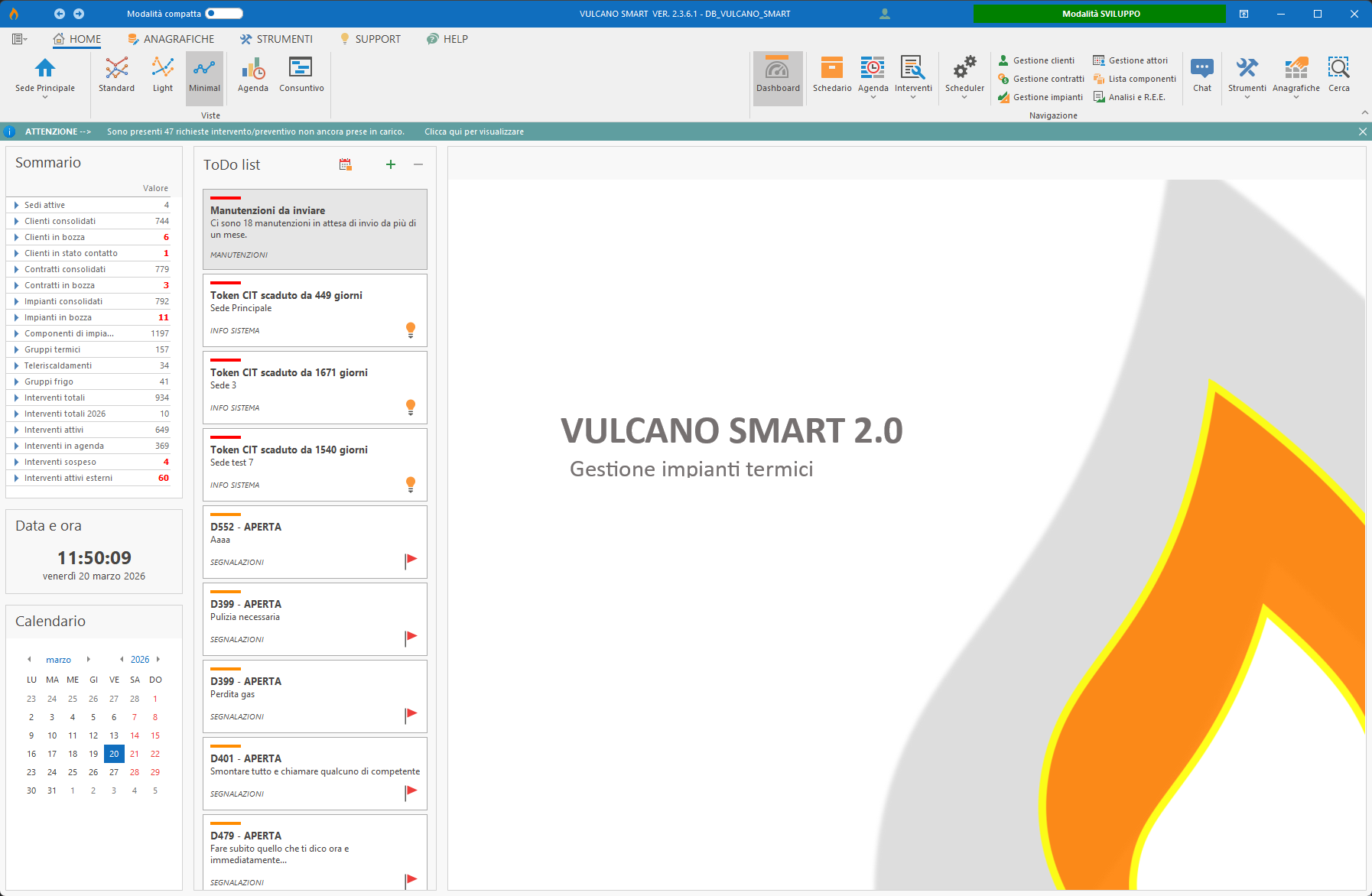This screenshot has height=896, width=1372.
Task: Open the SUPPORT menu
Action: point(370,38)
